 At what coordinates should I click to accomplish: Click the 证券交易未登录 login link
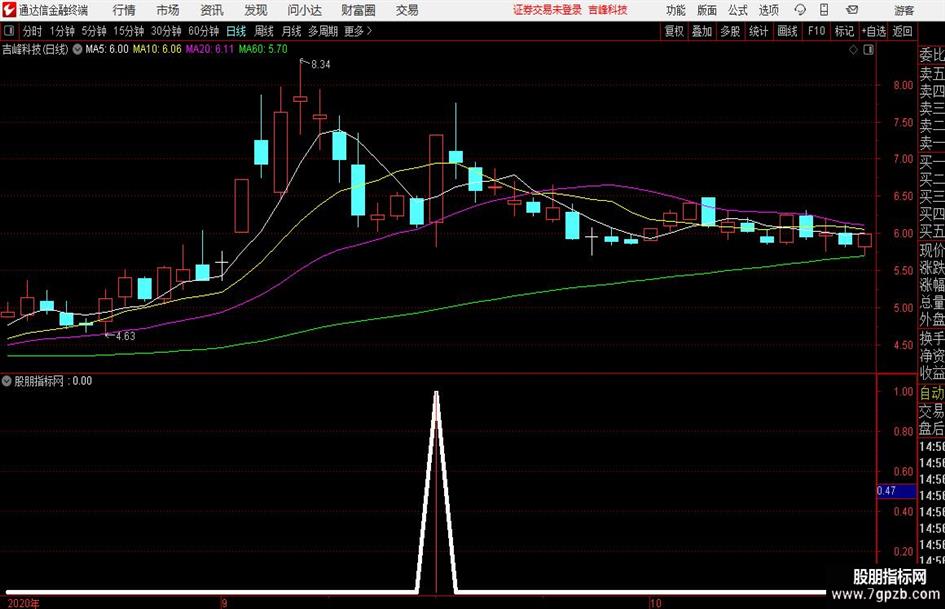[547, 10]
